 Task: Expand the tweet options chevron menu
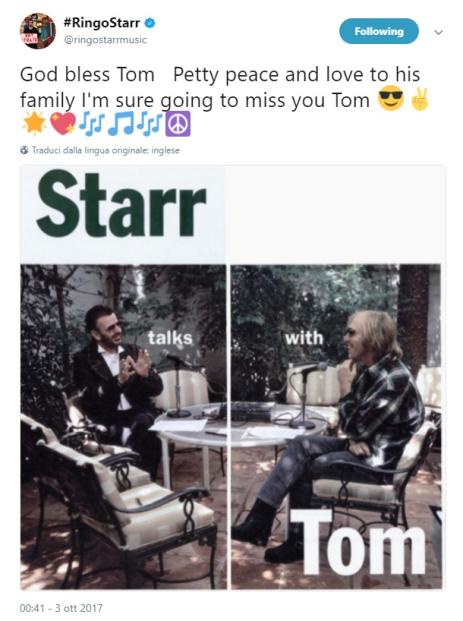pyautogui.click(x=438, y=32)
